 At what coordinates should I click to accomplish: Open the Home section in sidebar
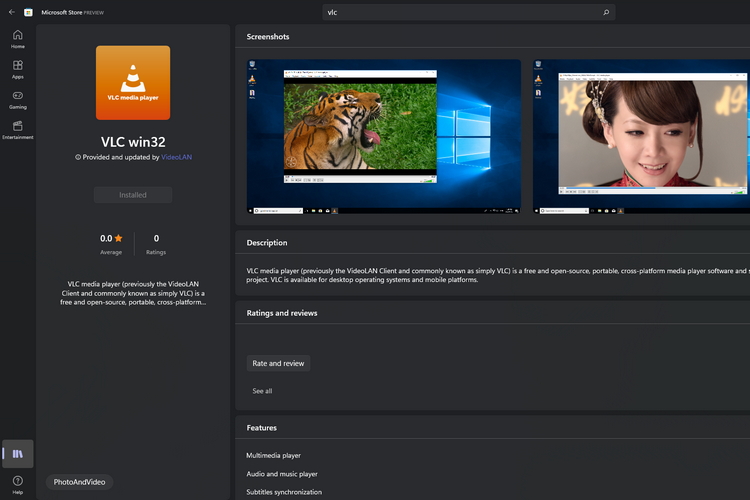[18, 39]
